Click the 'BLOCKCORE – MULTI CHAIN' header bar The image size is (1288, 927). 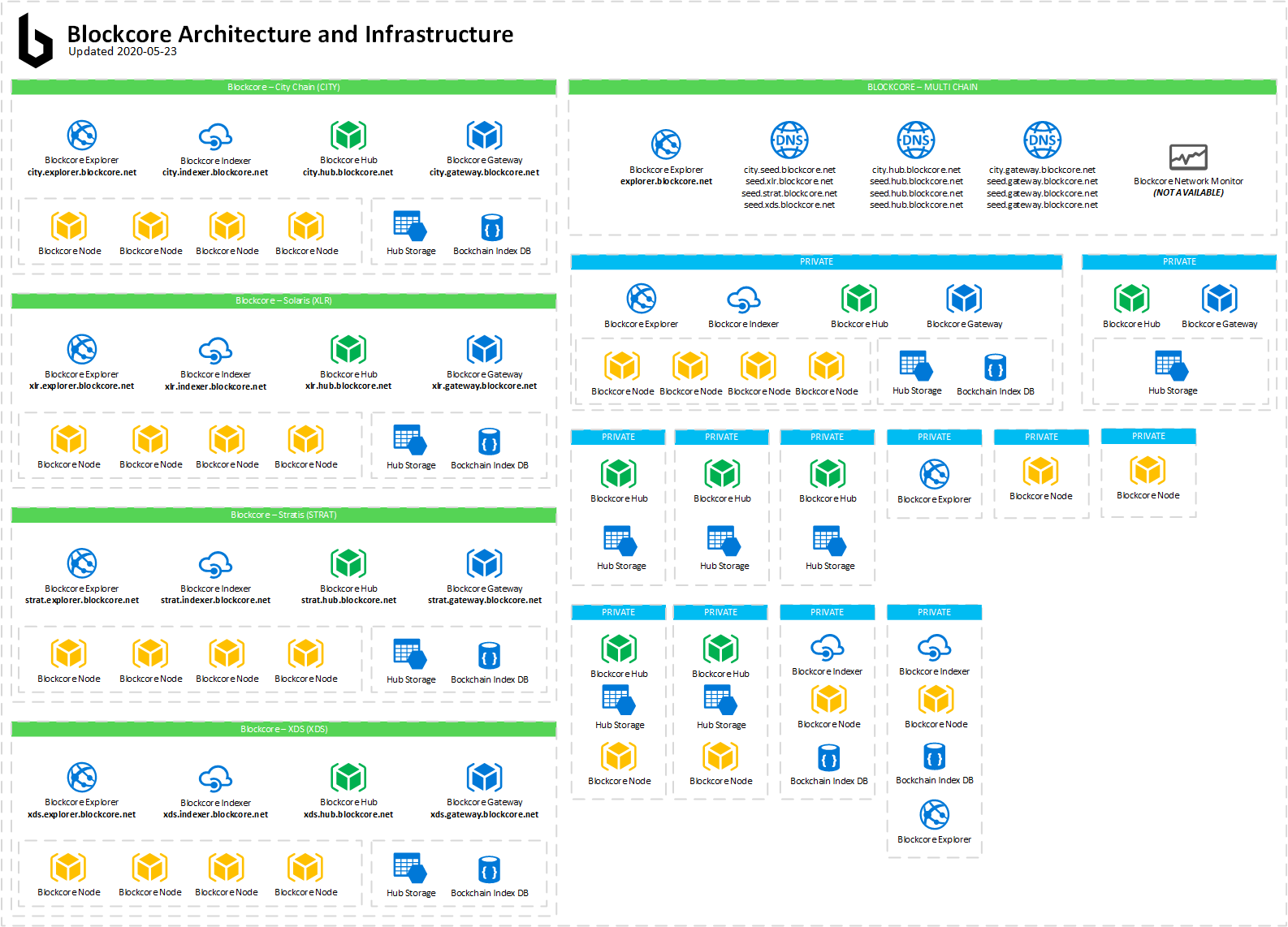(x=923, y=87)
